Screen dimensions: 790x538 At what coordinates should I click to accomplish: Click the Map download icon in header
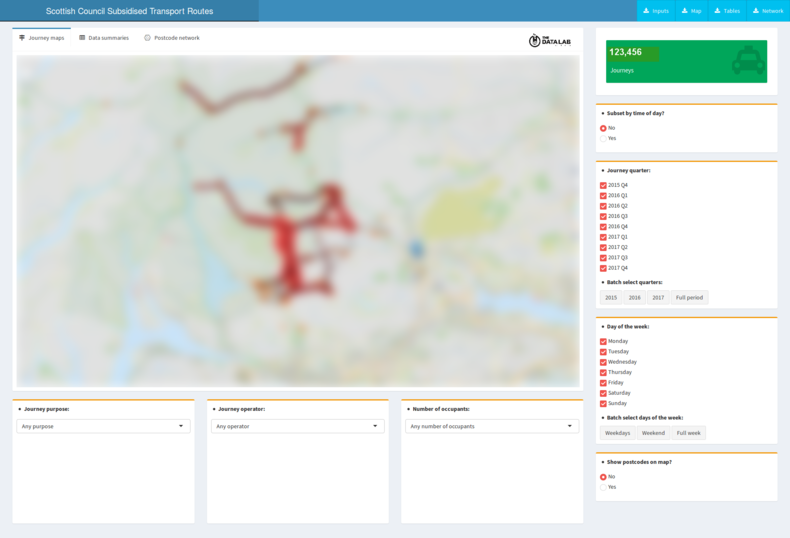[684, 11]
